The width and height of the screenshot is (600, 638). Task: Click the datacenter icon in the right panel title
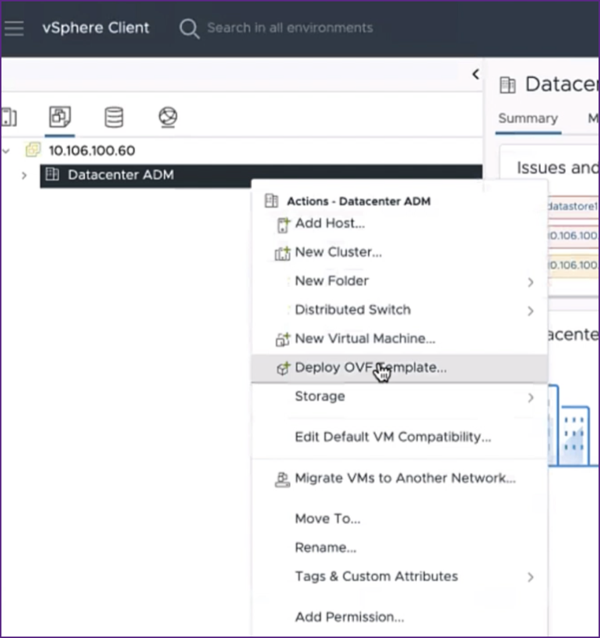pyautogui.click(x=507, y=85)
